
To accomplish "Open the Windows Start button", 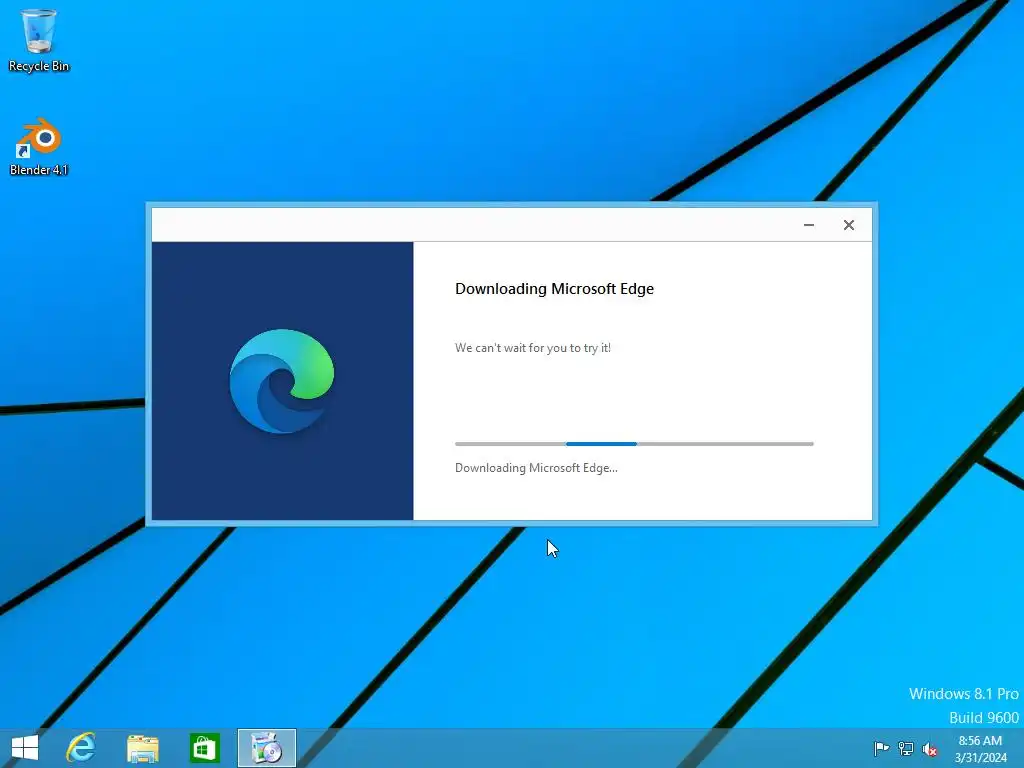I will 25,748.
